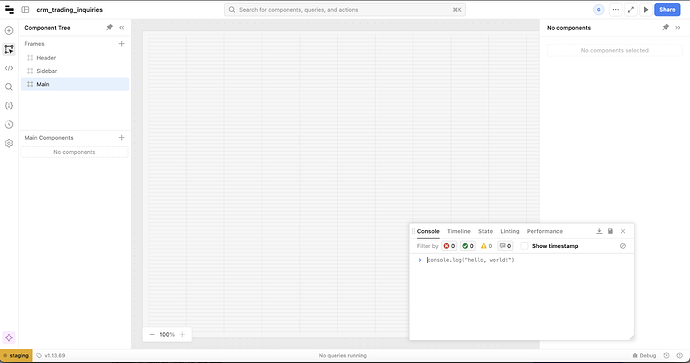This screenshot has width=690, height=363.
Task: Collapse the Component Tree panel
Action: pyautogui.click(x=121, y=28)
